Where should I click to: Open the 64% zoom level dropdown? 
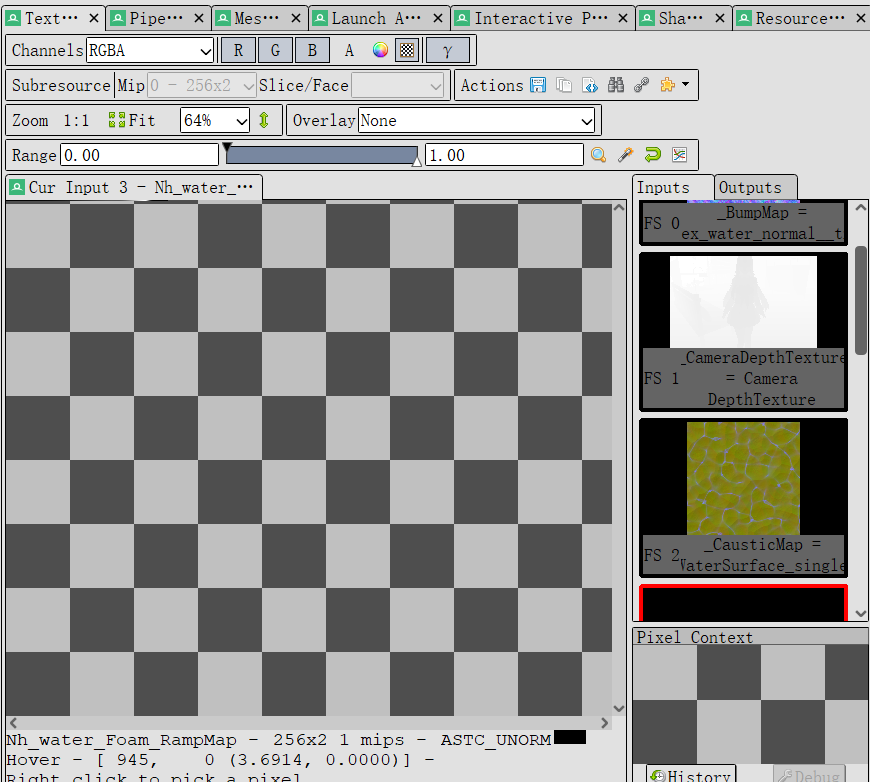tap(214, 121)
